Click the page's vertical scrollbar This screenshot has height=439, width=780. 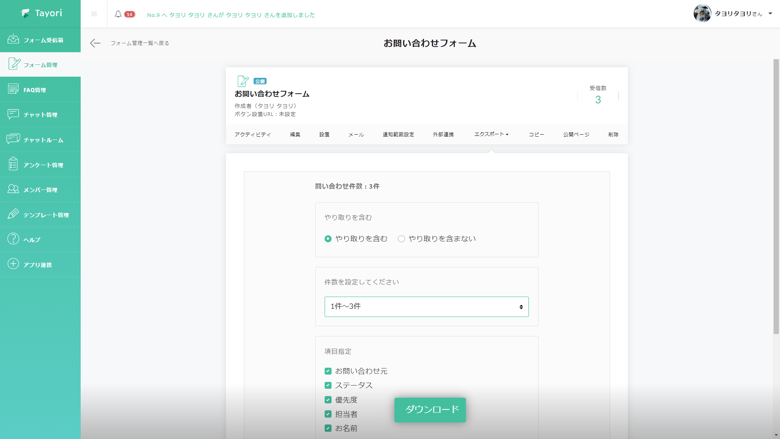point(775,200)
